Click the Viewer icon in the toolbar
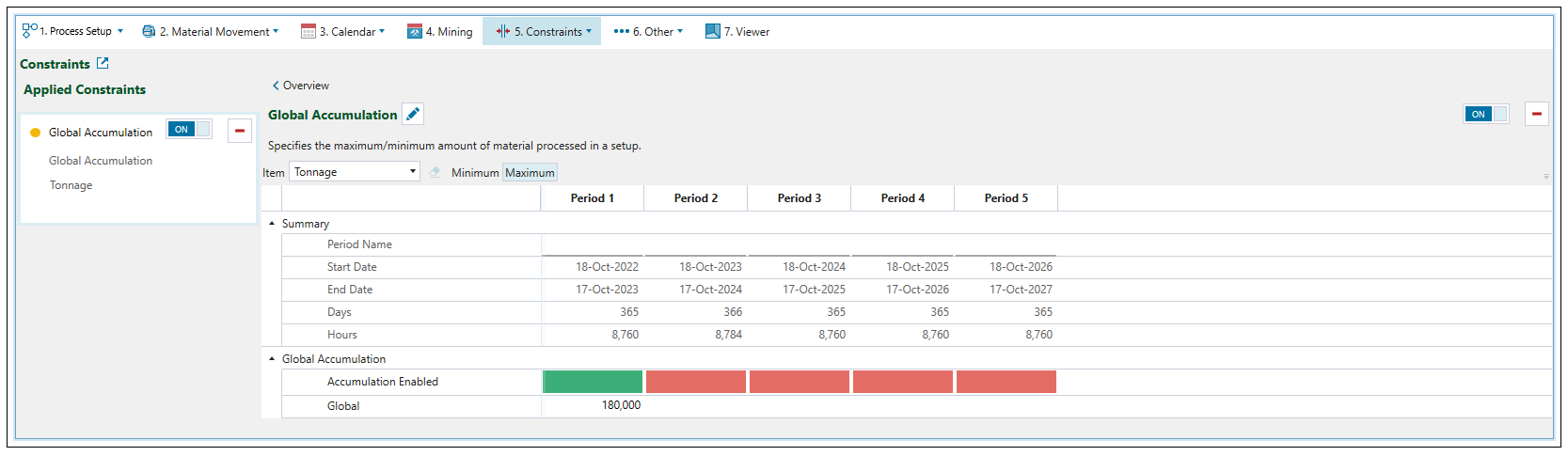The height and width of the screenshot is (456, 1568). (x=713, y=31)
